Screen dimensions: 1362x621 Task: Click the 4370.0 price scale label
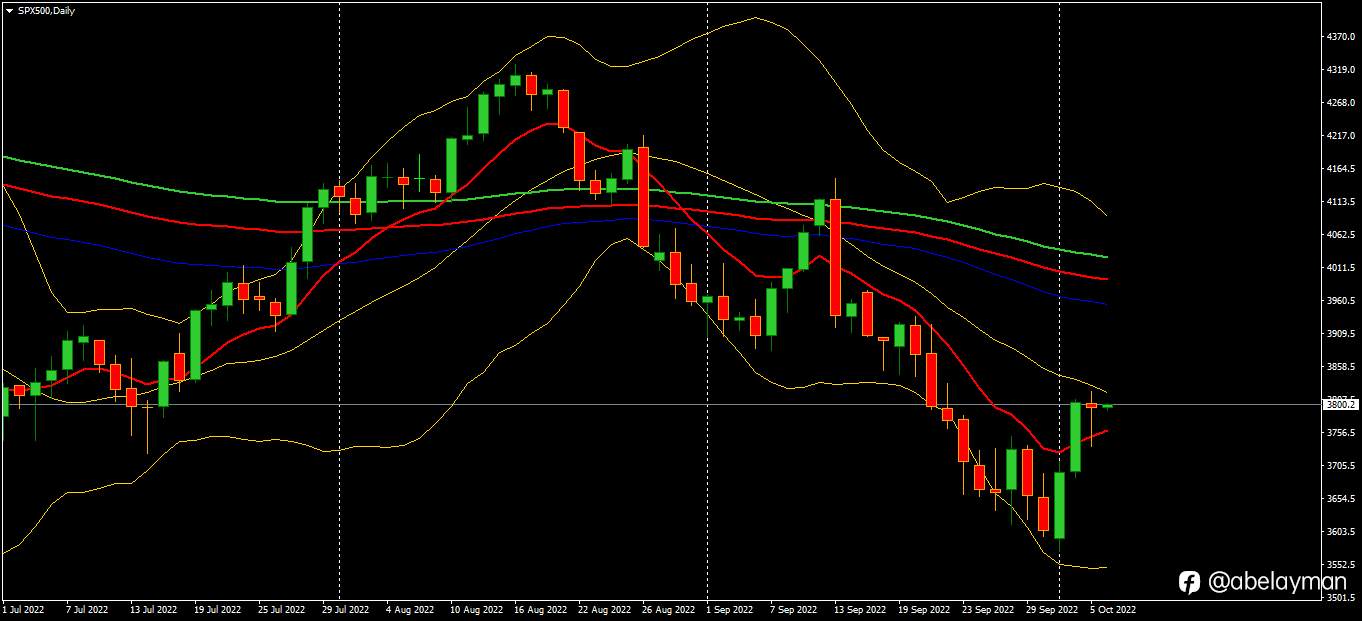coord(1340,37)
